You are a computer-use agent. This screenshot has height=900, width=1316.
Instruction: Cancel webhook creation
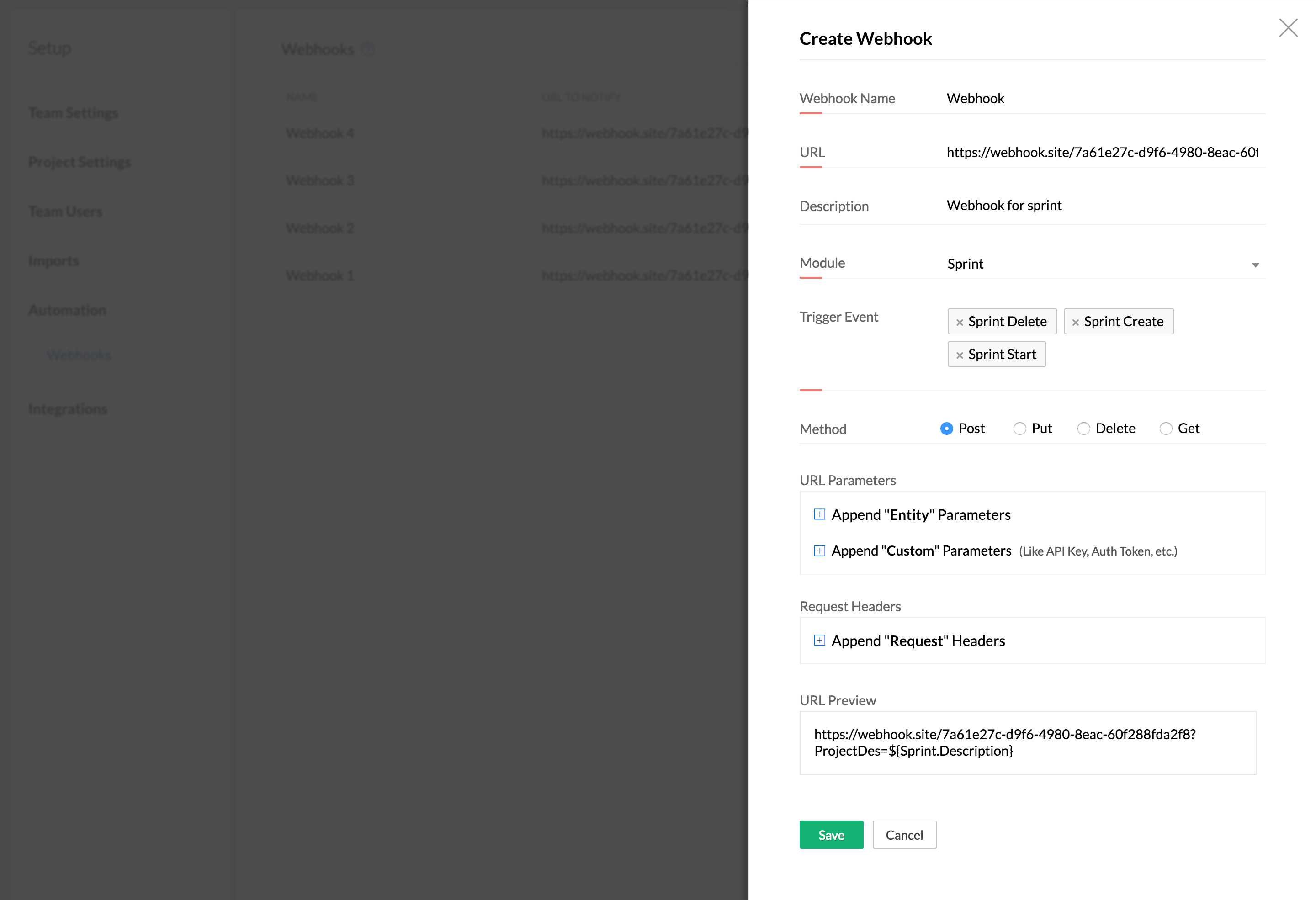[x=904, y=835]
